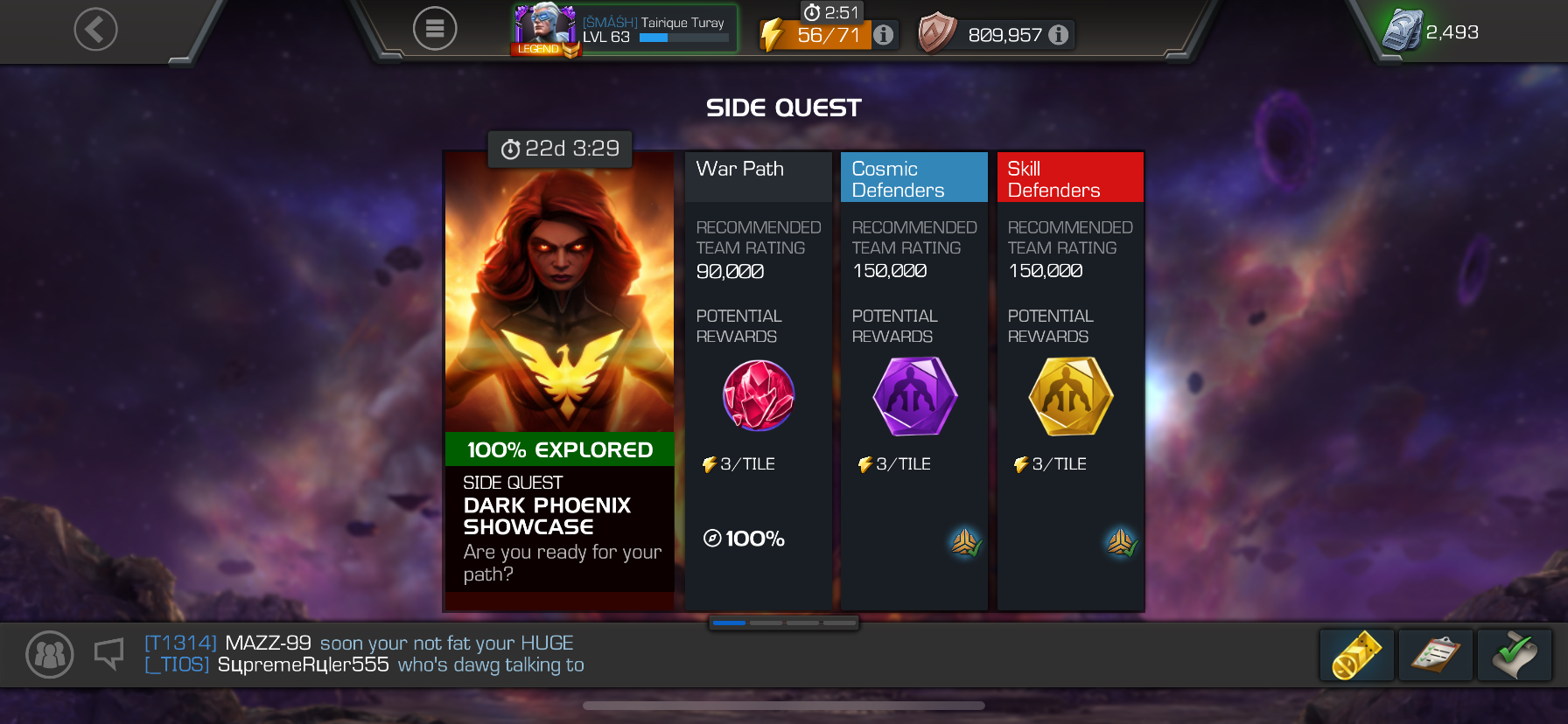
Task: Select the Cosmic Defenders quest
Action: 913,380
